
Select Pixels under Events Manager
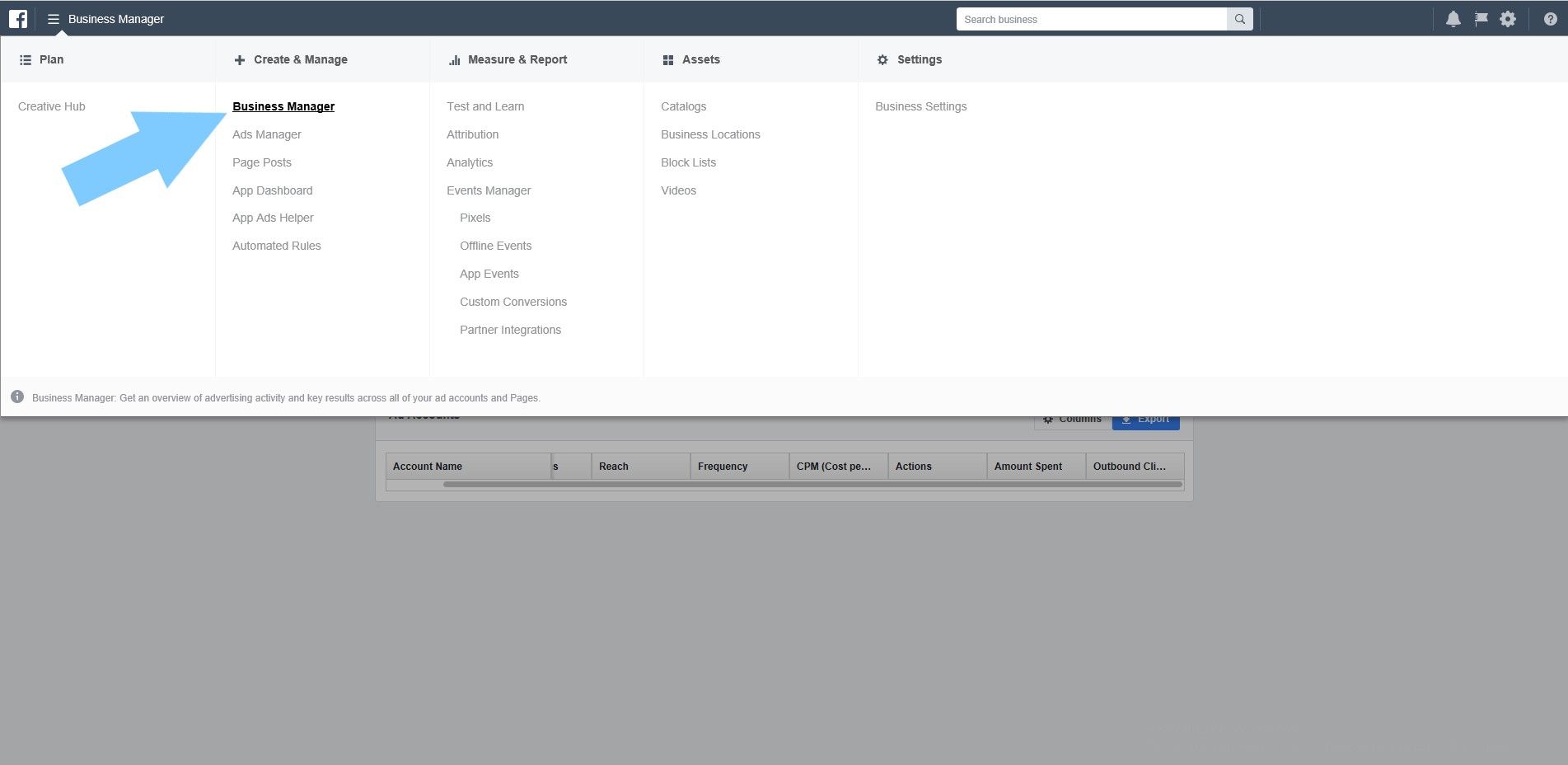click(475, 218)
